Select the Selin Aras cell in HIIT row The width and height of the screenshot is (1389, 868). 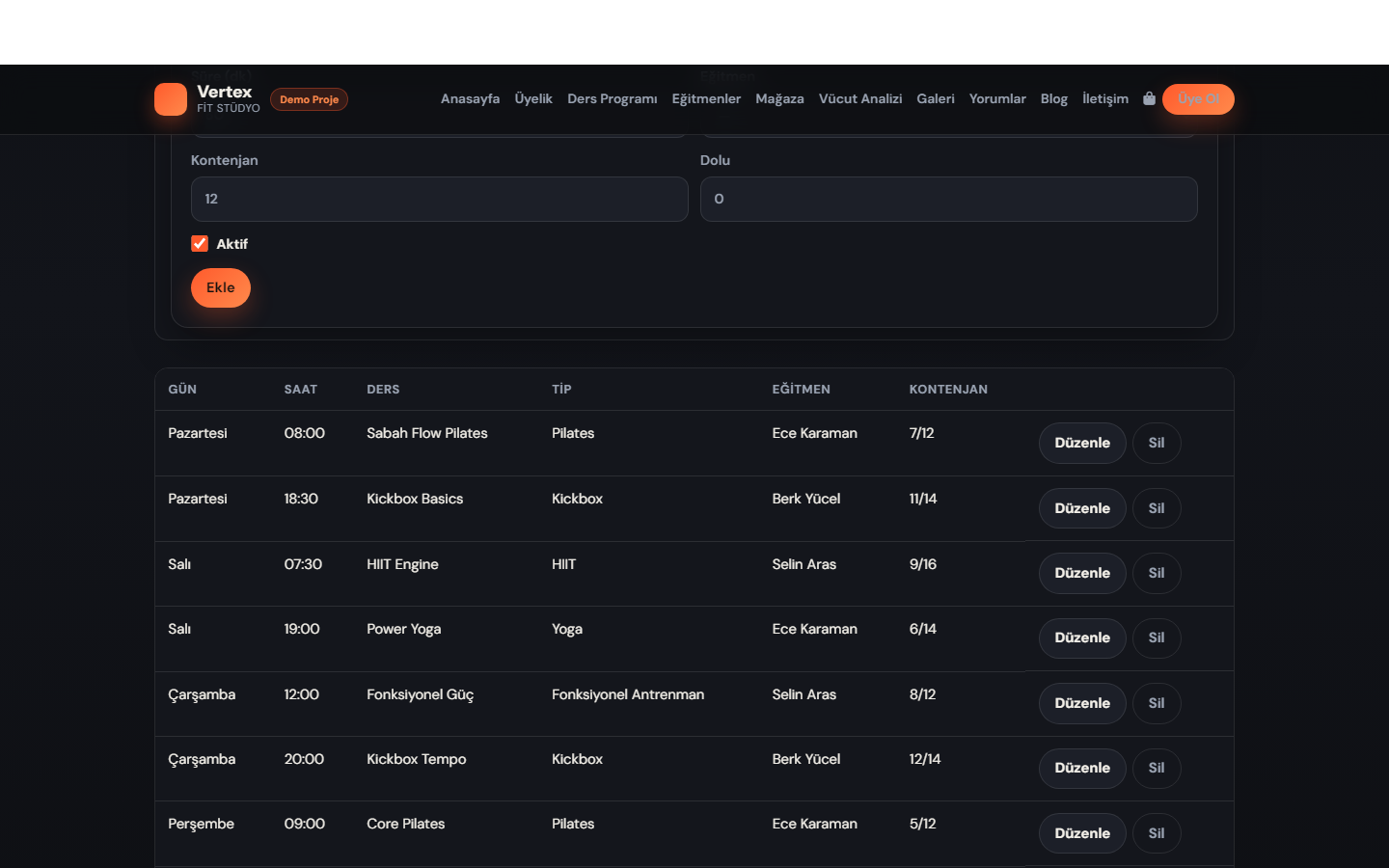tap(804, 564)
